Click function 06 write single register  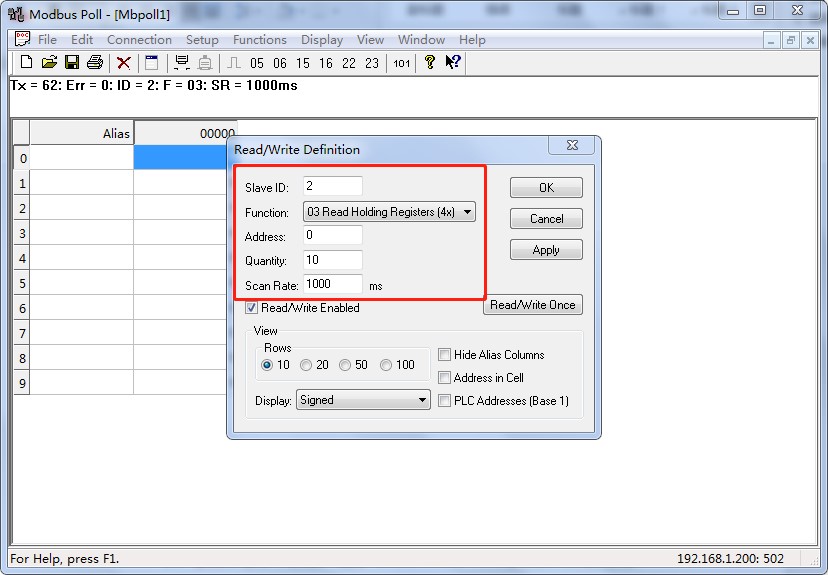[x=280, y=63]
